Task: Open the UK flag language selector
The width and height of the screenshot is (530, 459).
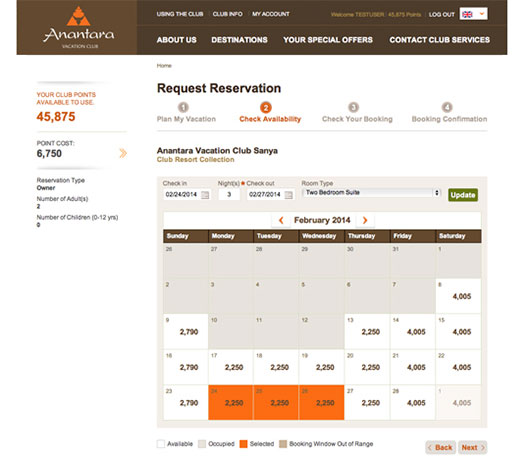Action: tap(473, 14)
